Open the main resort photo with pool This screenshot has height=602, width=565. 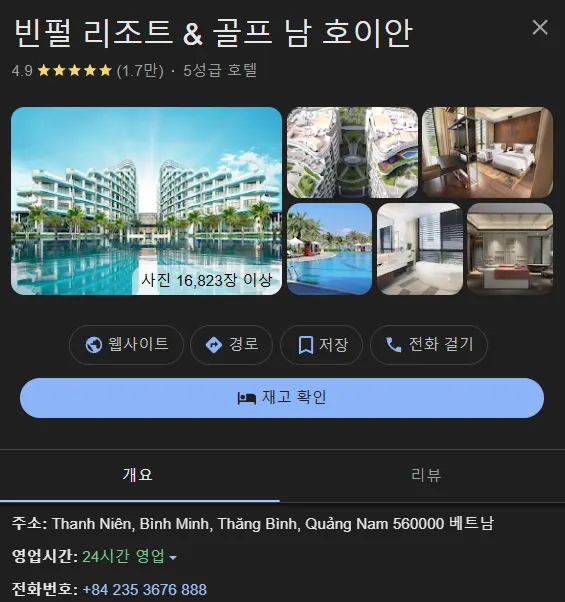pos(147,201)
